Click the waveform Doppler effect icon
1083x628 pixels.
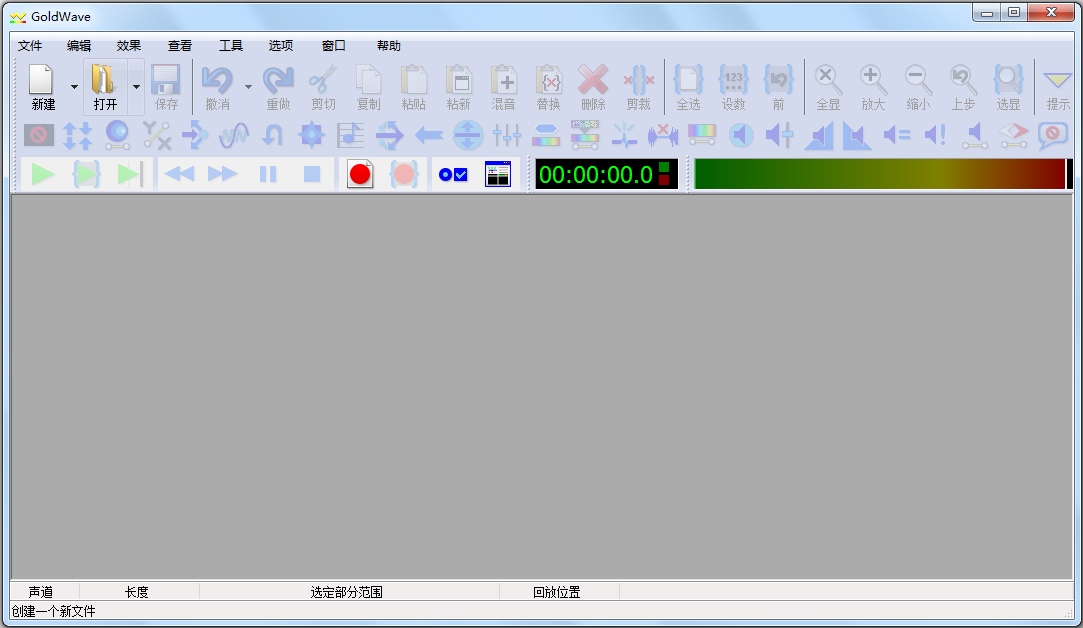click(233, 135)
